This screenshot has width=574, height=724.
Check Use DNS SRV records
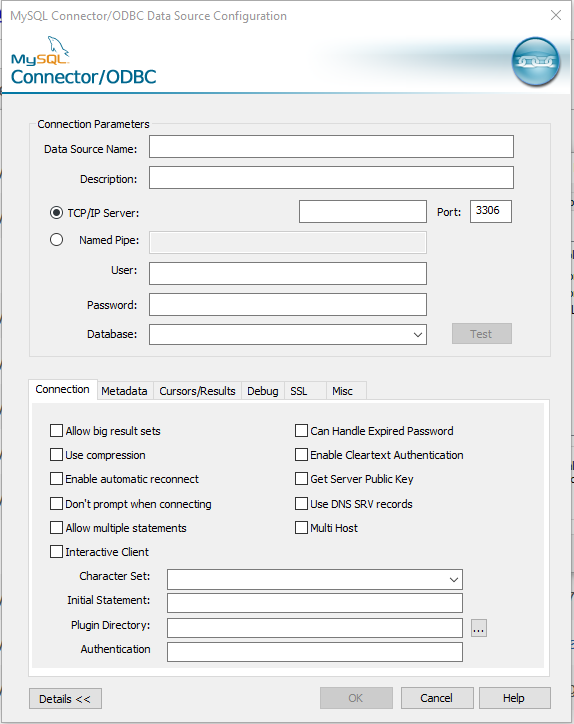(301, 504)
